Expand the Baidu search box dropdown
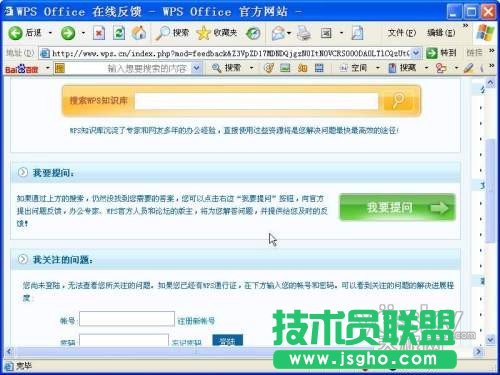Viewport: 500px width, 375px height. pos(197,68)
